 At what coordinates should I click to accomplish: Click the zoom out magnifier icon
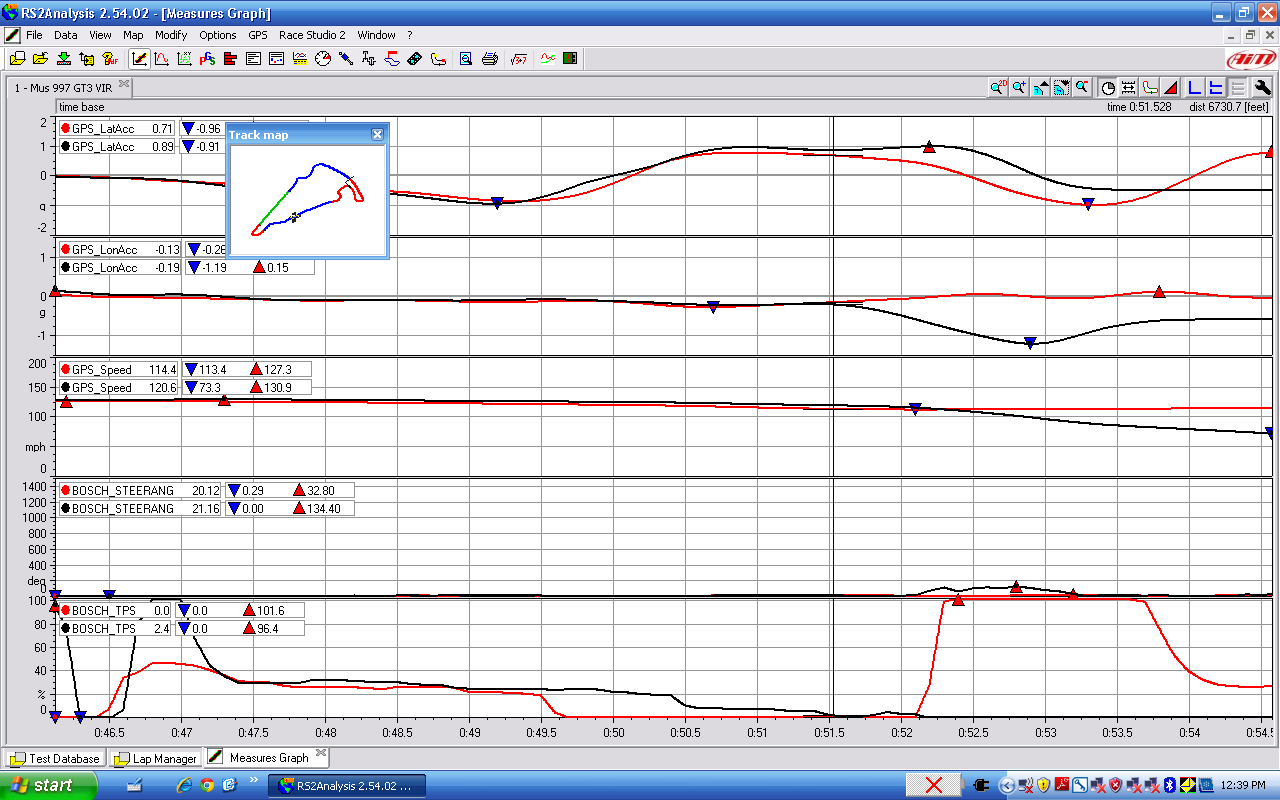(x=1082, y=88)
